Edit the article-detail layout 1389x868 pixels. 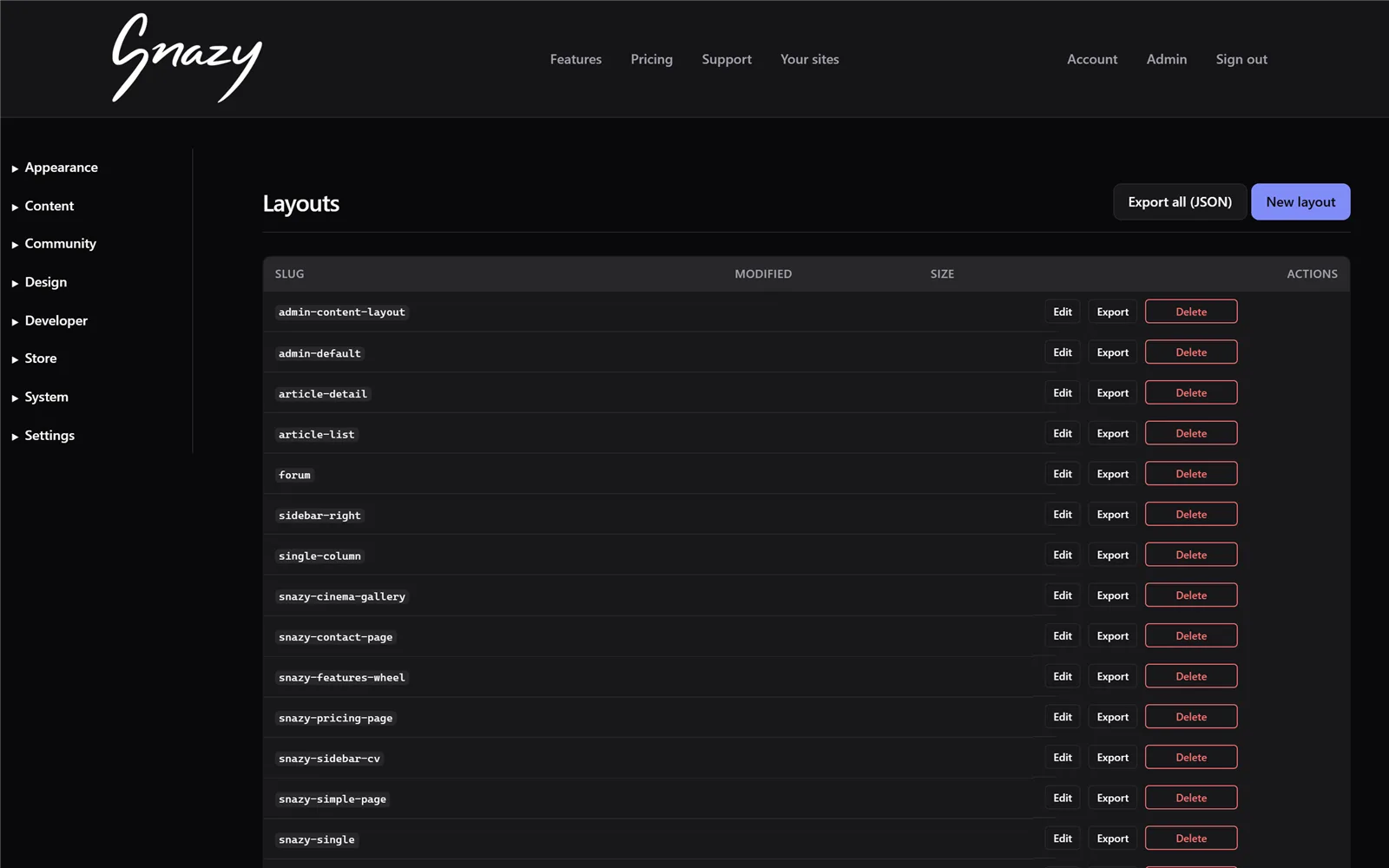click(x=1063, y=392)
